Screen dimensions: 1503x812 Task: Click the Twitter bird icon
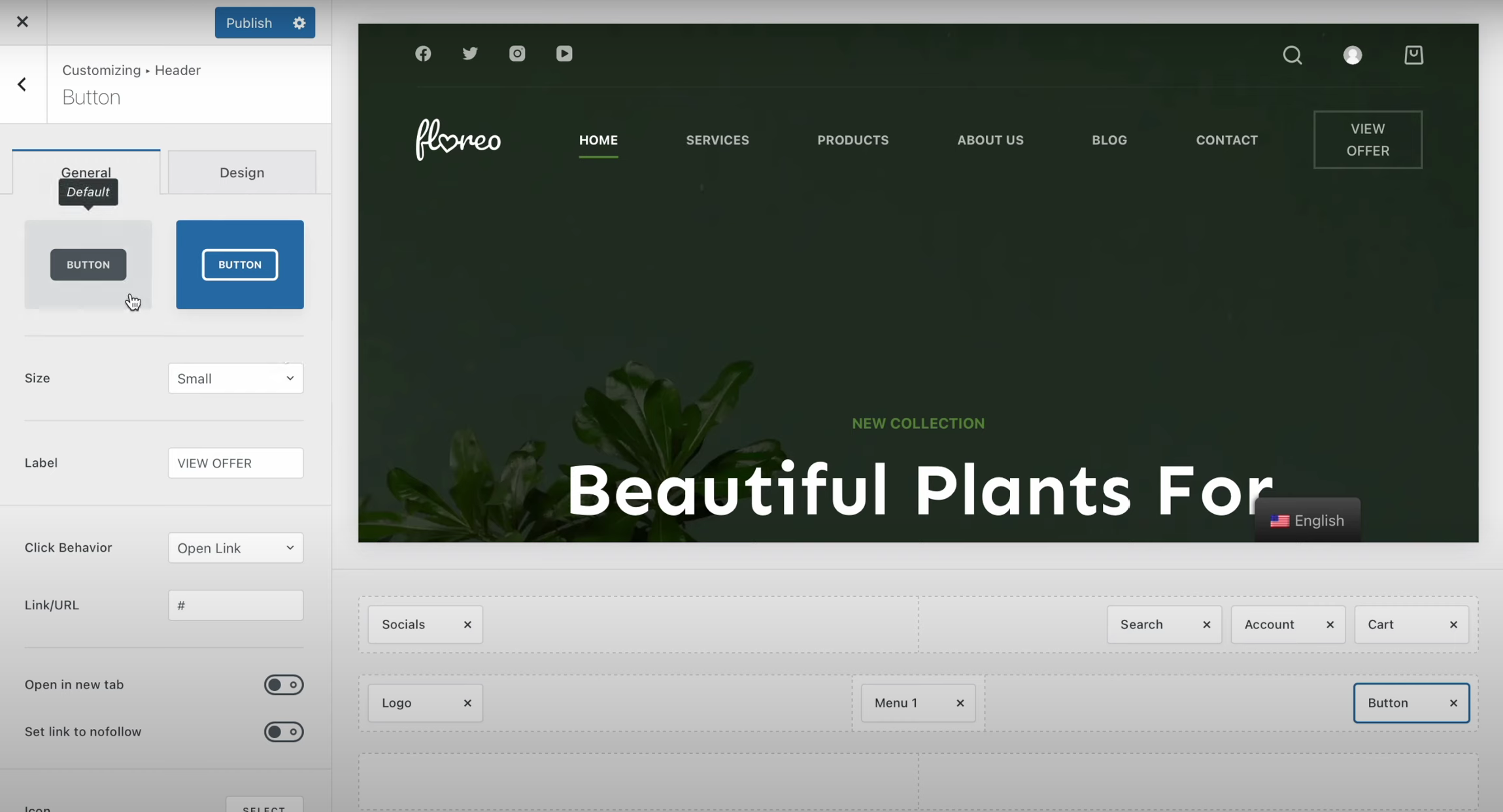coord(470,54)
